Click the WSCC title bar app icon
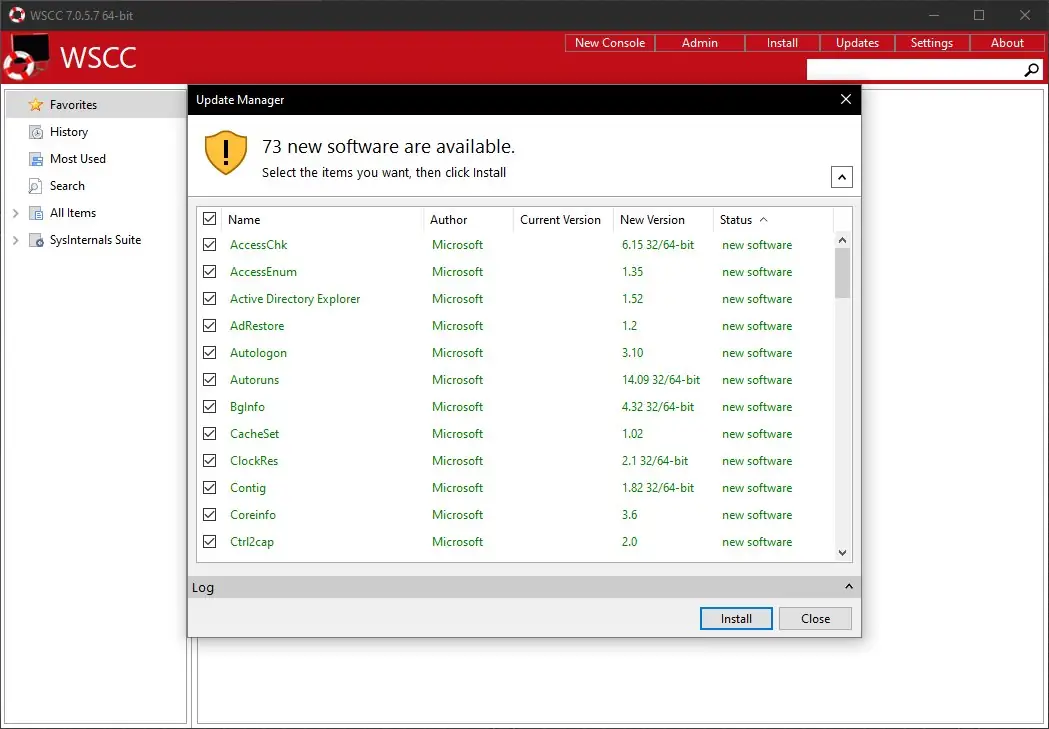Viewport: 1049px width, 729px height. (17, 15)
